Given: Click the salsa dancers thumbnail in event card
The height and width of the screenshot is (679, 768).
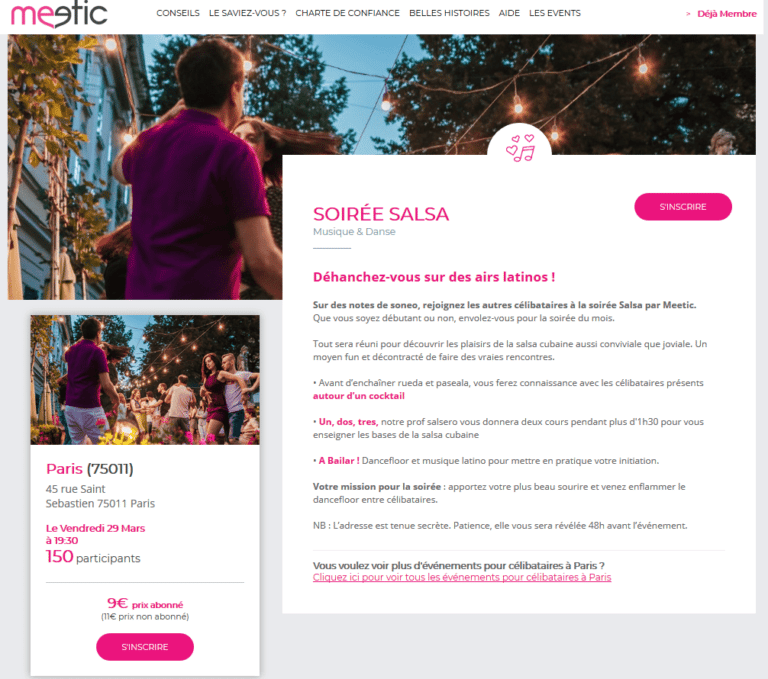Looking at the screenshot, I should (145, 380).
